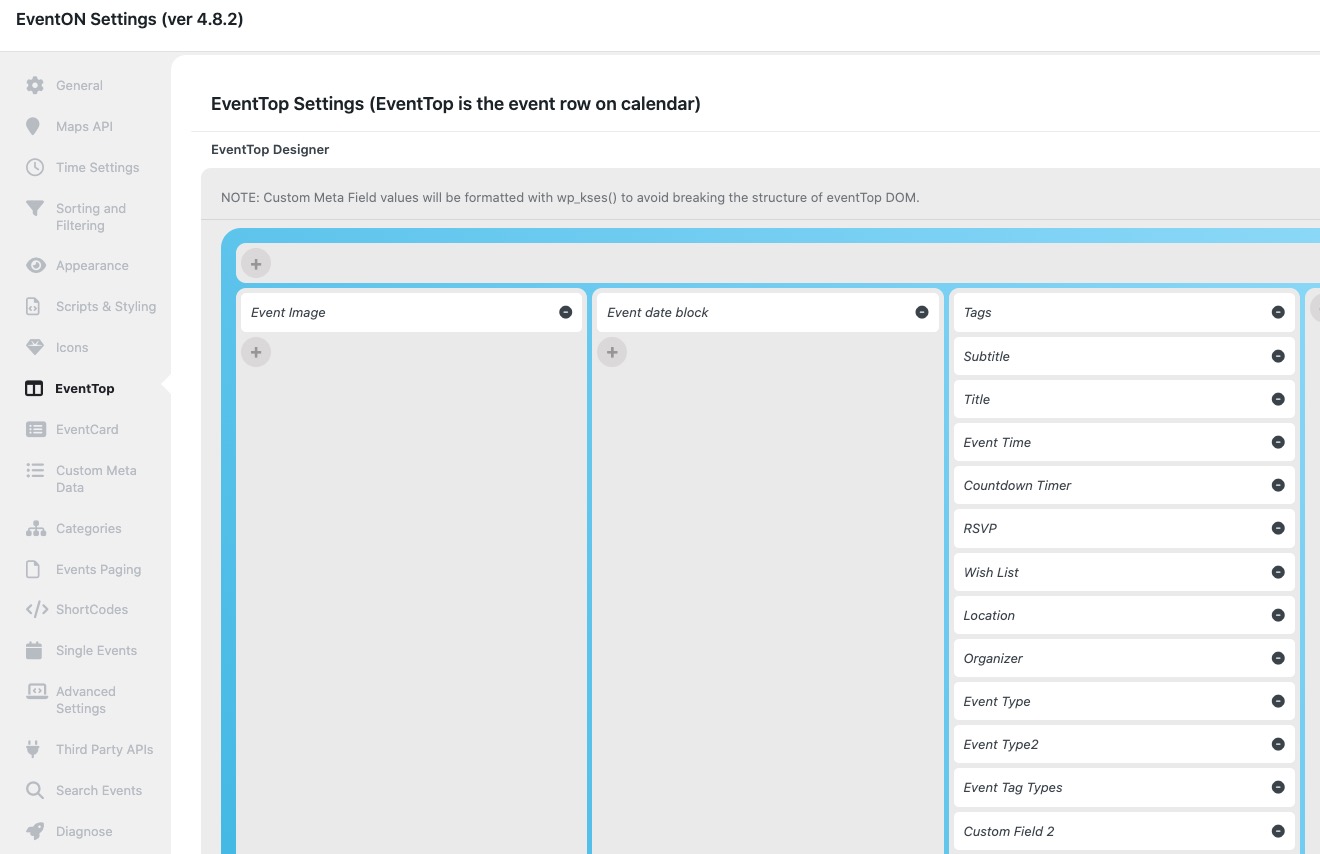Viewport: 1320px width, 854px height.
Task: Remove Event Image field with minus icon
Action: point(566,312)
